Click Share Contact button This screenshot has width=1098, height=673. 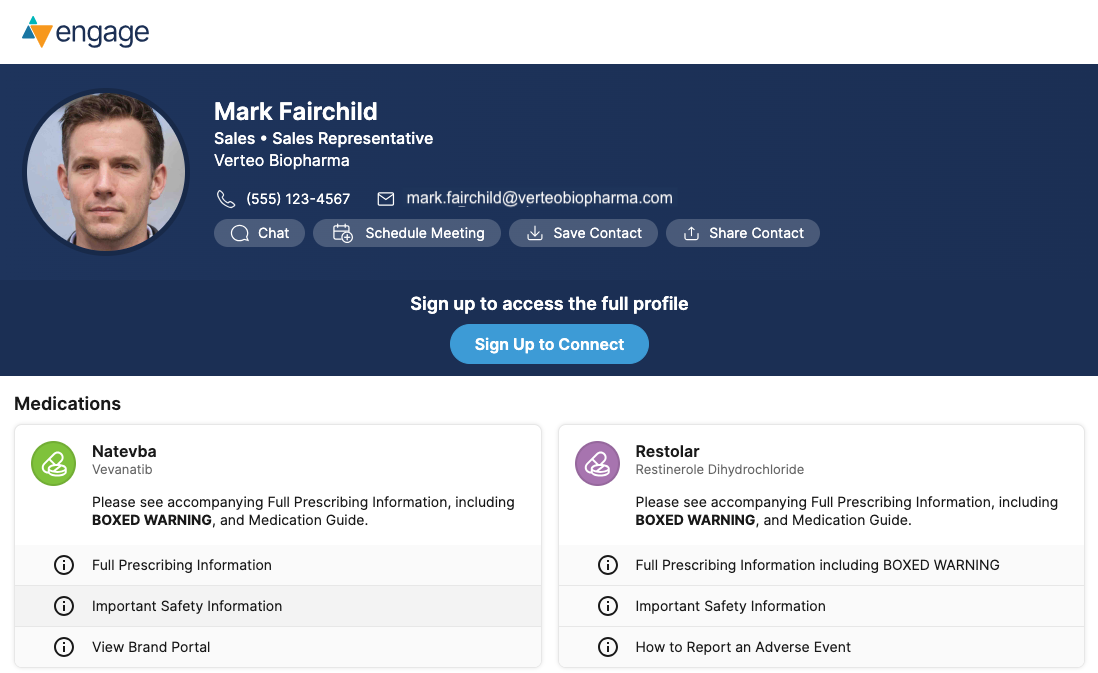pos(743,233)
